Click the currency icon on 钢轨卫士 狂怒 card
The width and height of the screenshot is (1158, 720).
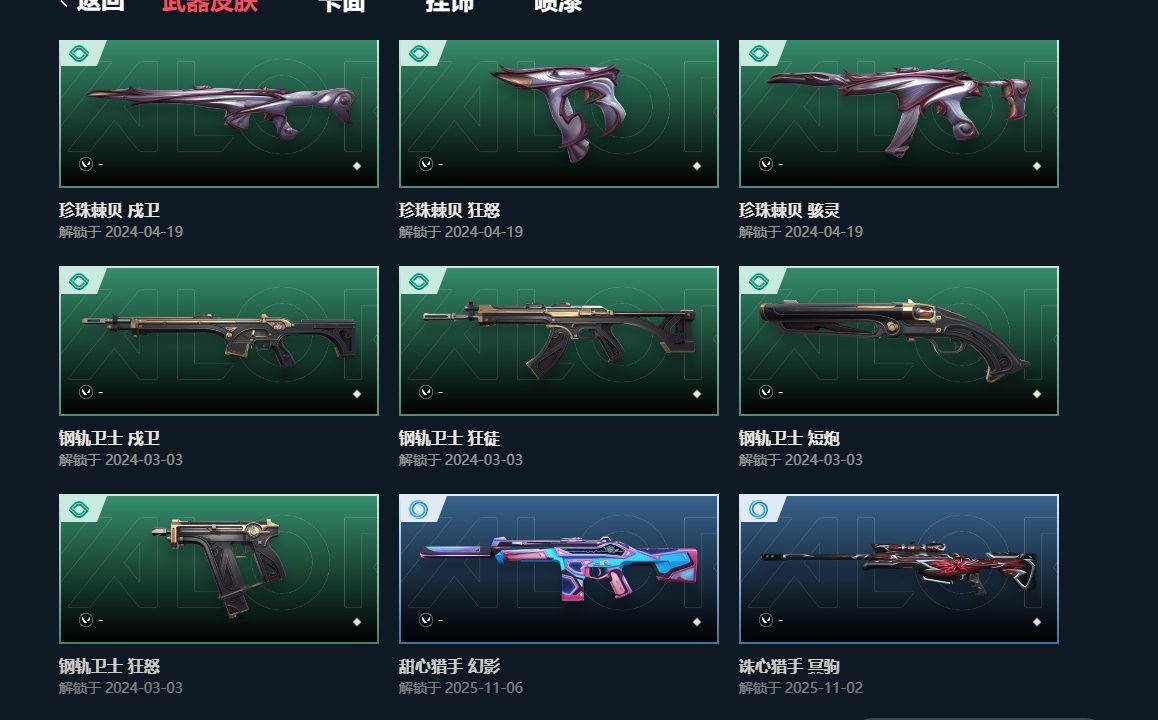tap(86, 620)
